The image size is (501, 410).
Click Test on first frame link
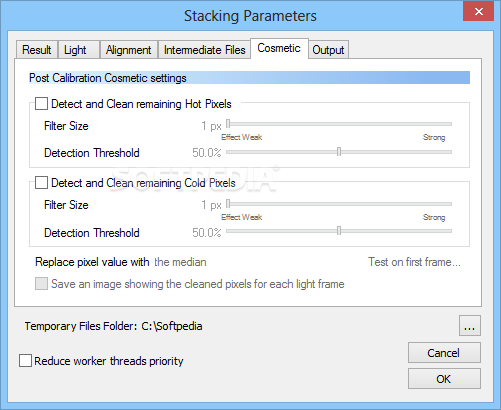click(414, 262)
